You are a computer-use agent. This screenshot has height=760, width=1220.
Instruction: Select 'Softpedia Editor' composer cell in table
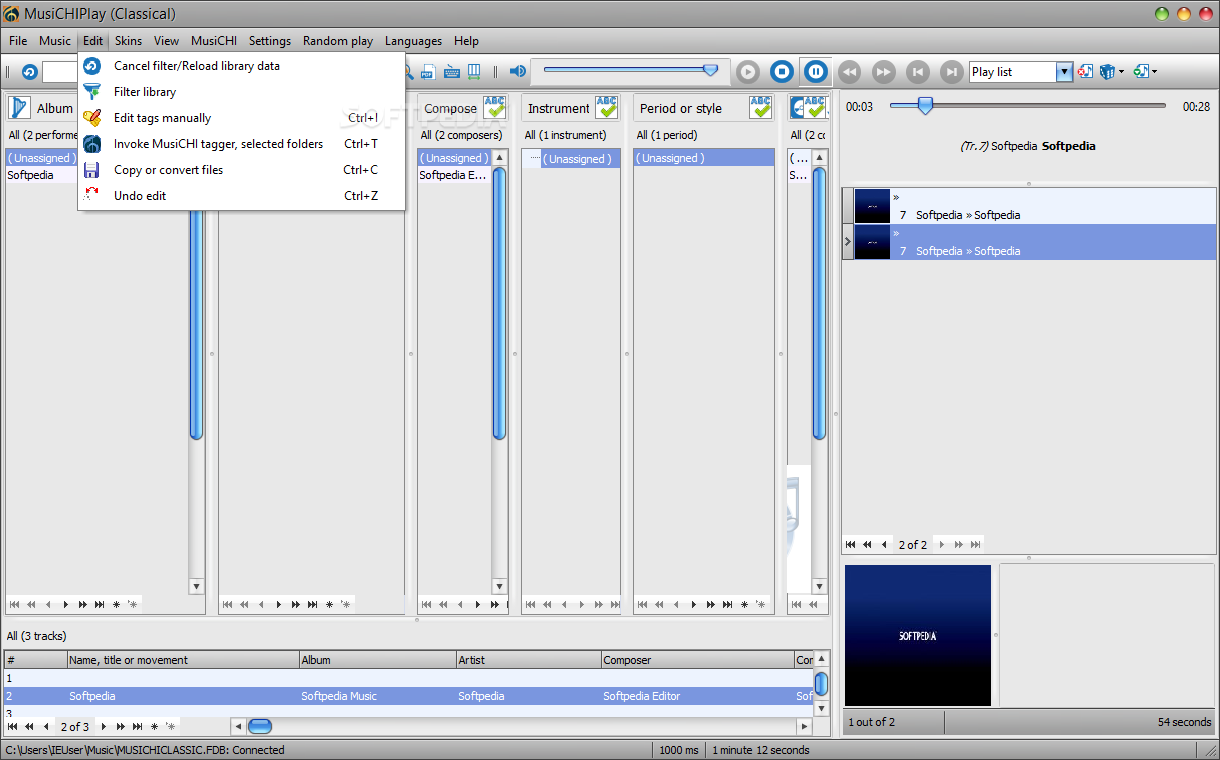pyautogui.click(x=698, y=696)
